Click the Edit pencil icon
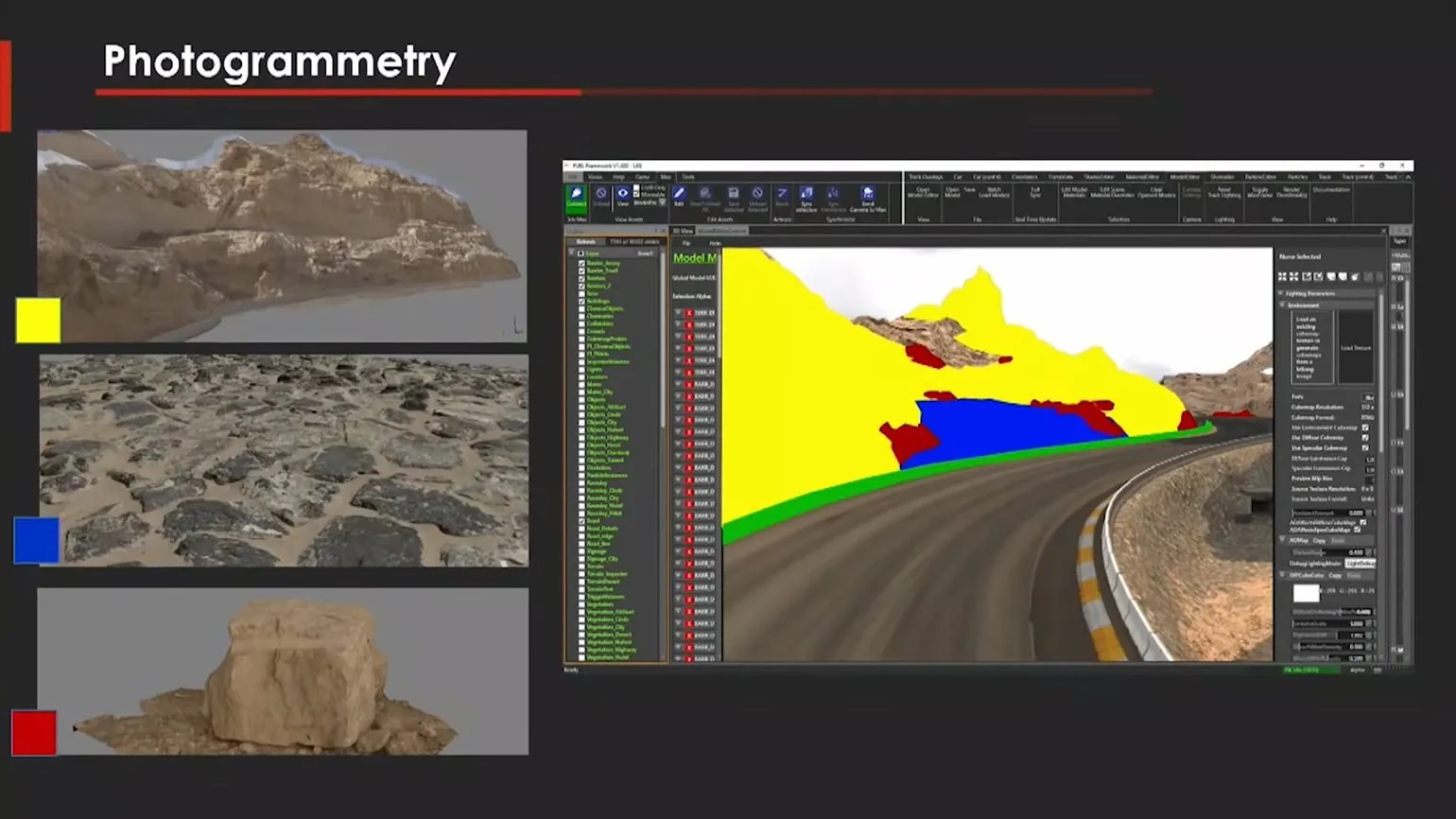 pos(679,197)
